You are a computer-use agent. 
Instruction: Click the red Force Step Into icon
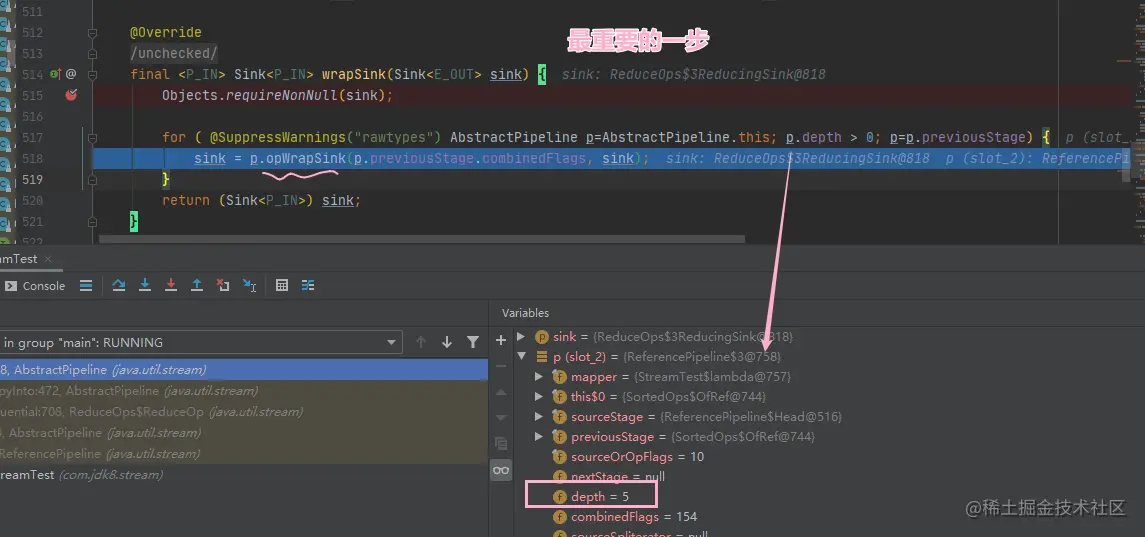pyautogui.click(x=171, y=286)
